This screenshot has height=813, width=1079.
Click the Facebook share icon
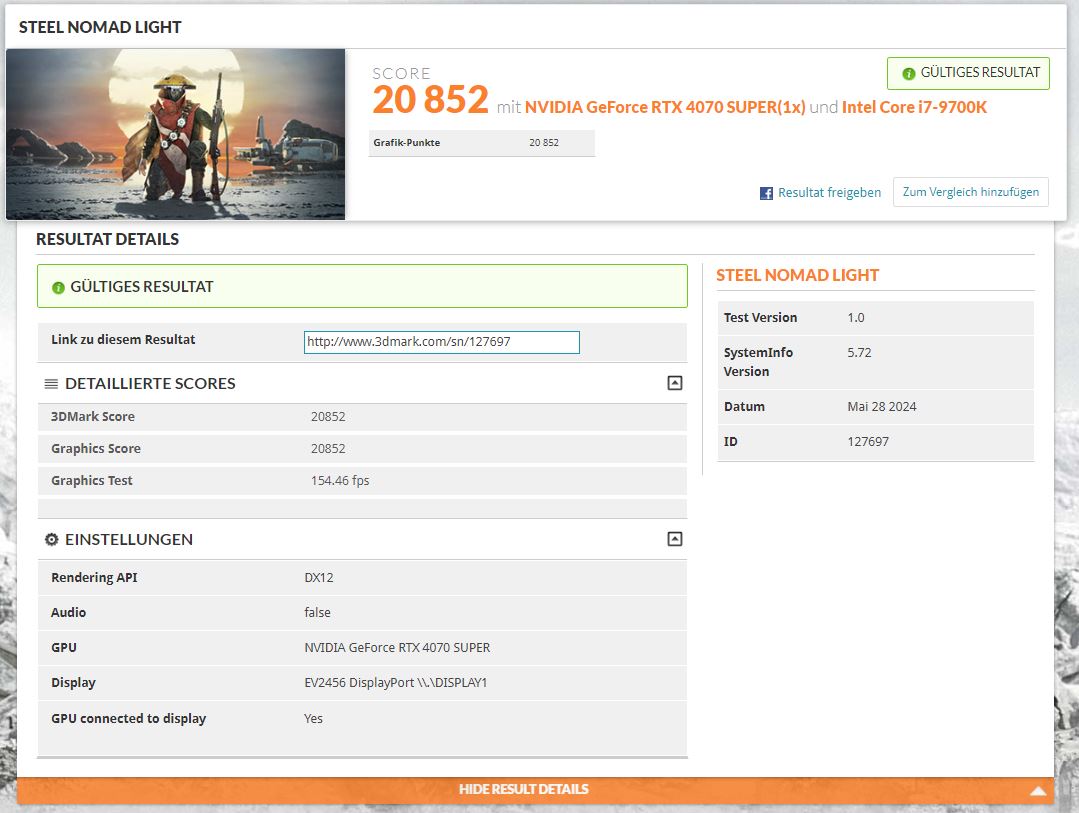[x=766, y=193]
